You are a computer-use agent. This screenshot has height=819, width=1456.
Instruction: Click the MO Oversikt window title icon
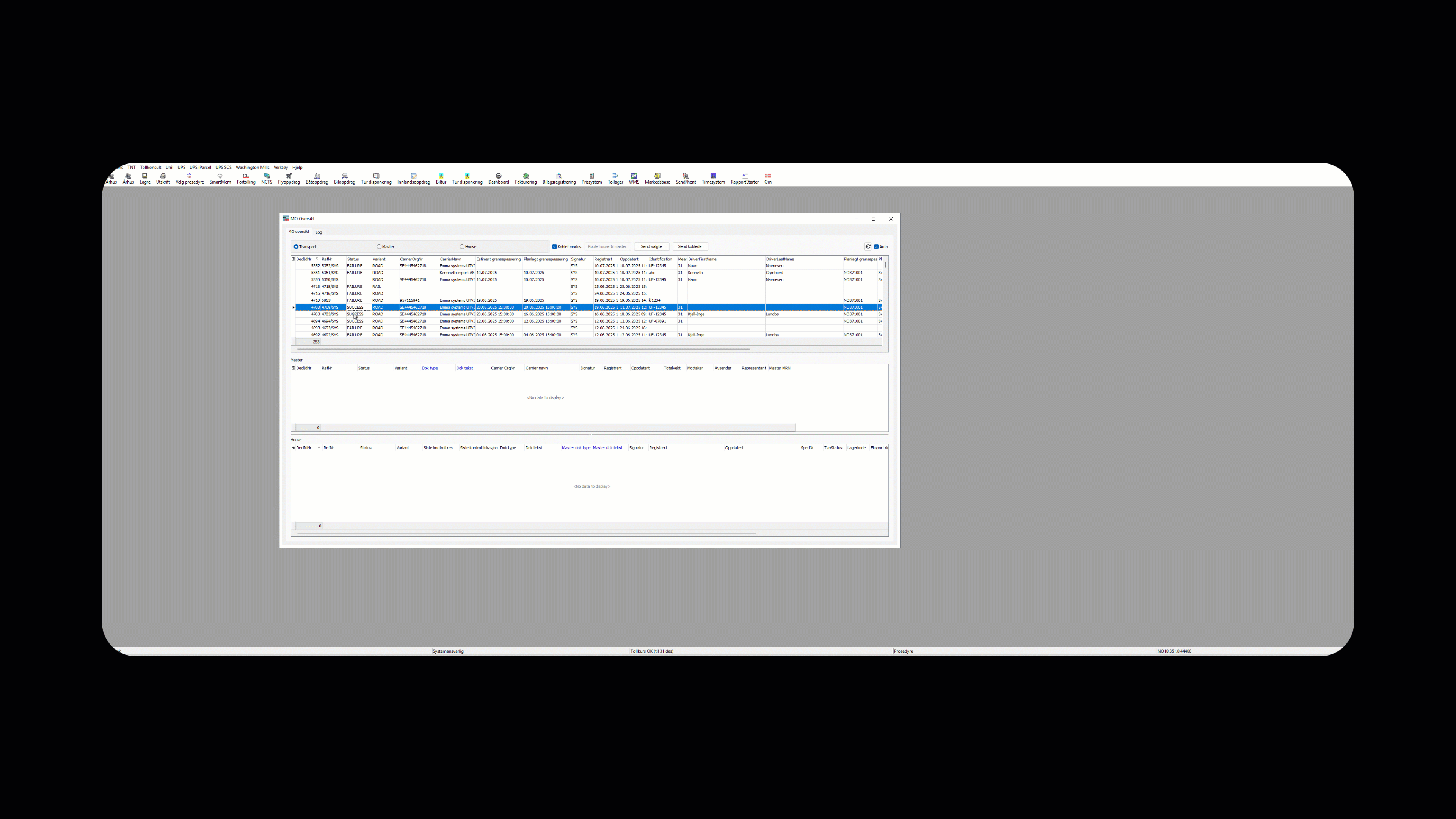point(286,219)
